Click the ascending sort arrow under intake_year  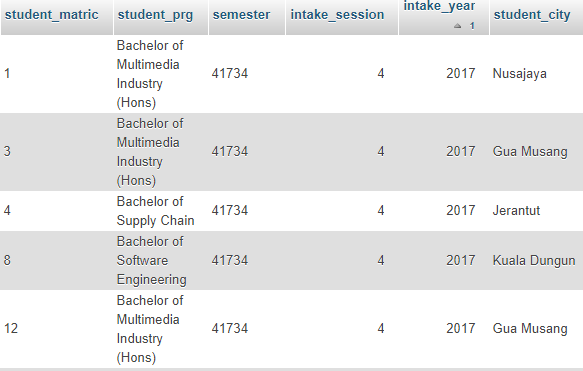(457, 26)
